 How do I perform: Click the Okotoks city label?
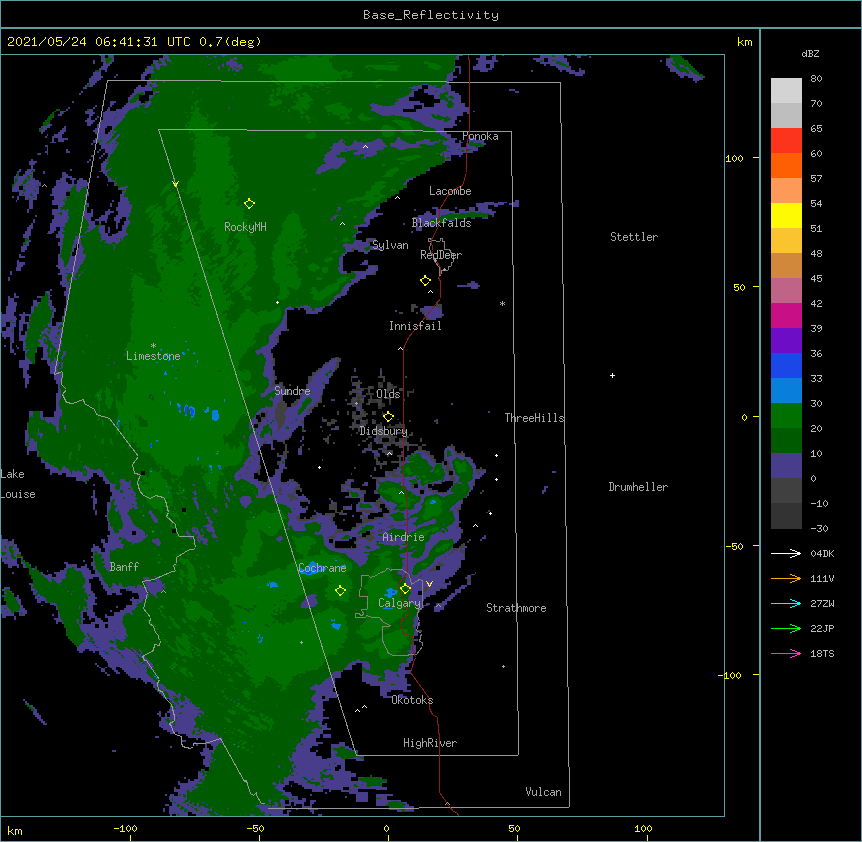pos(412,700)
